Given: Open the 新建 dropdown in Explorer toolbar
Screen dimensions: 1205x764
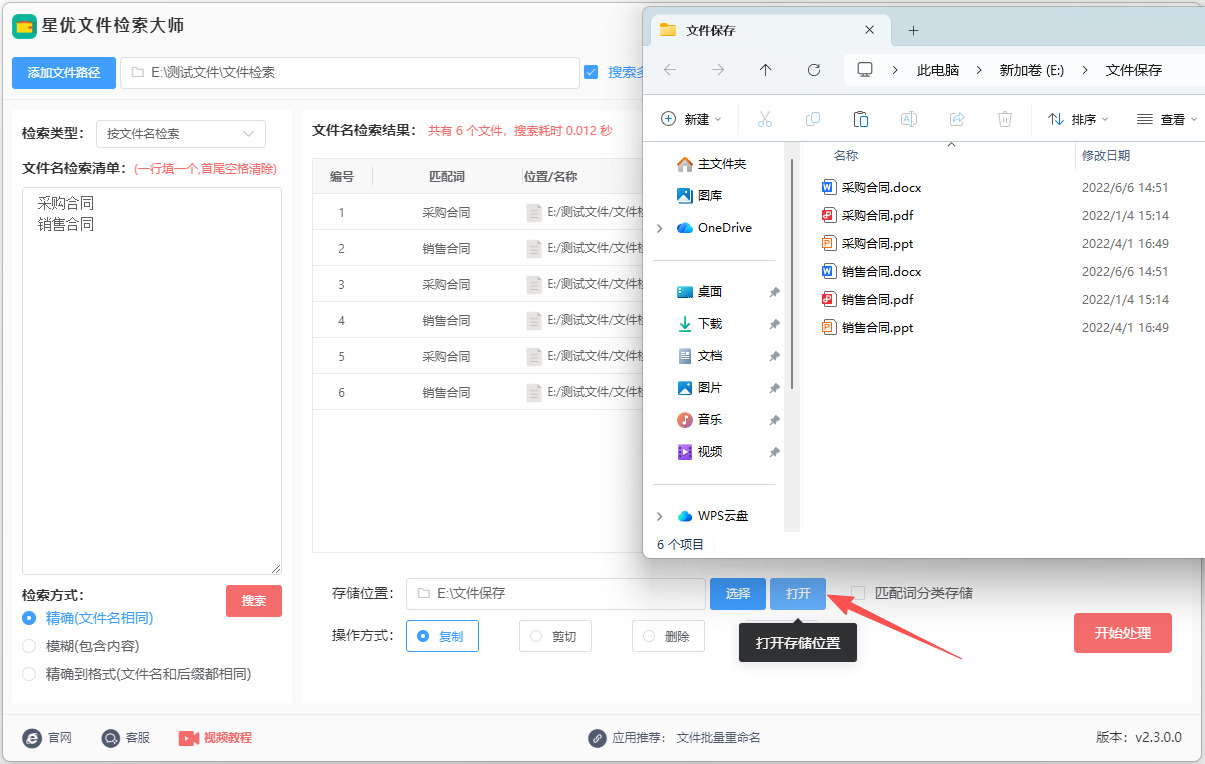Looking at the screenshot, I should (x=692, y=119).
